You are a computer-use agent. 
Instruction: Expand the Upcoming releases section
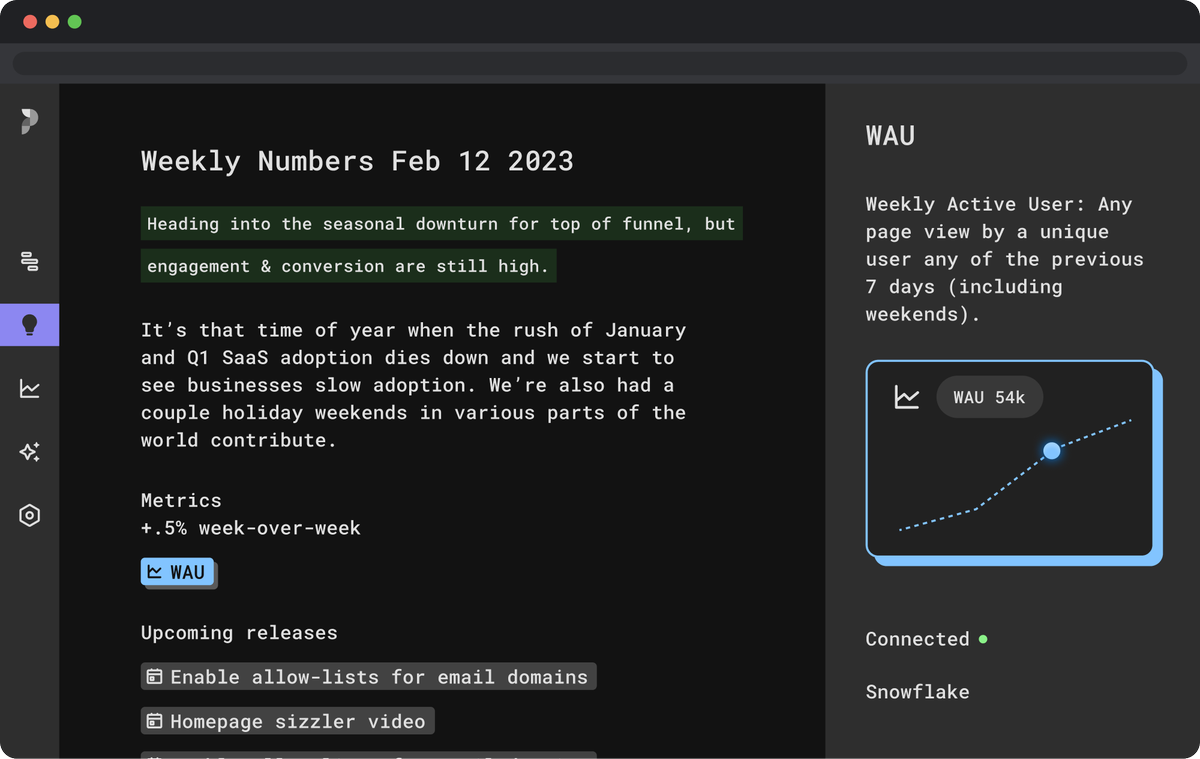coord(238,632)
